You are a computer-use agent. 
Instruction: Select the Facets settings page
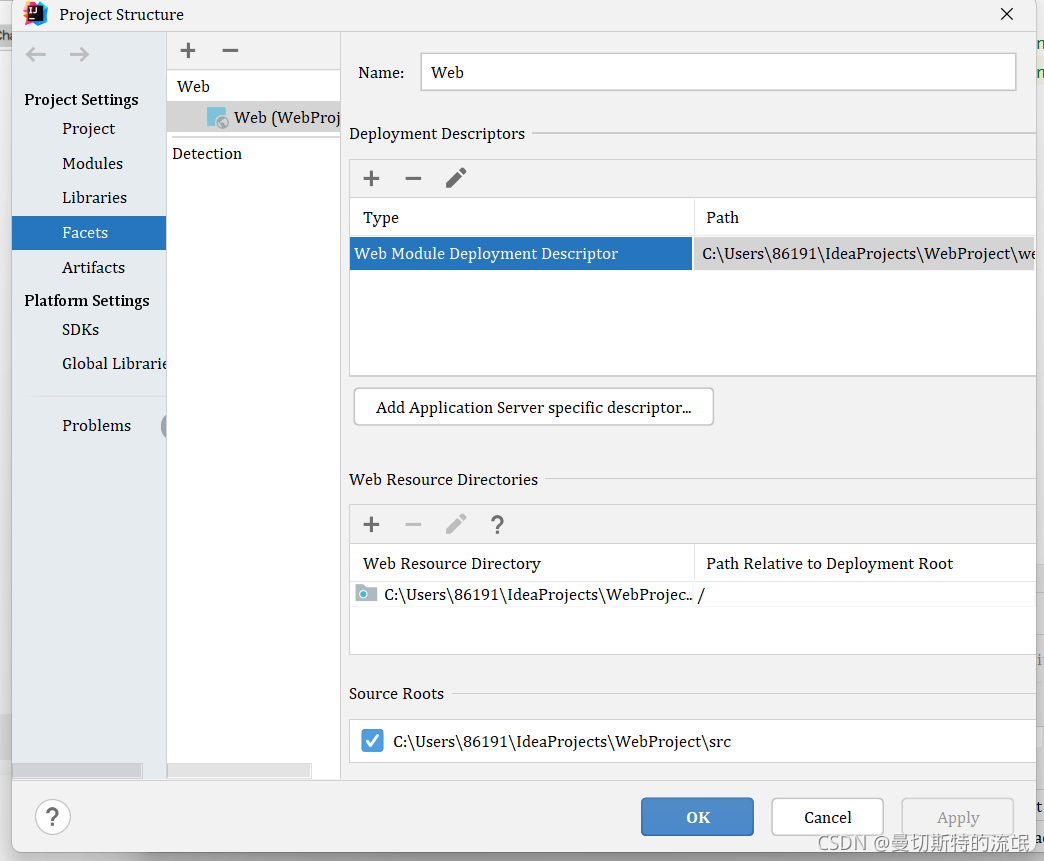point(89,233)
